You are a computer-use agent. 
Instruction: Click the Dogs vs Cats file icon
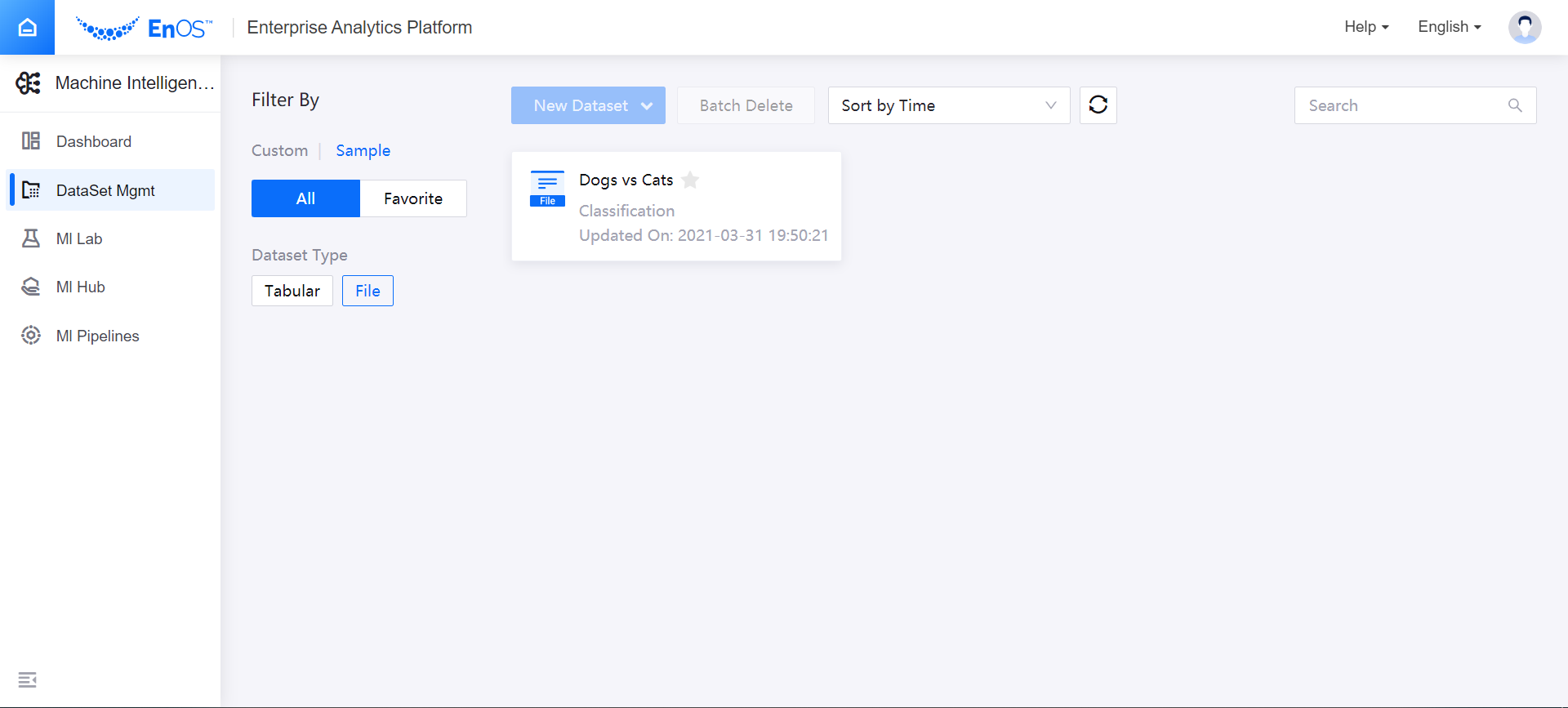[x=547, y=189]
